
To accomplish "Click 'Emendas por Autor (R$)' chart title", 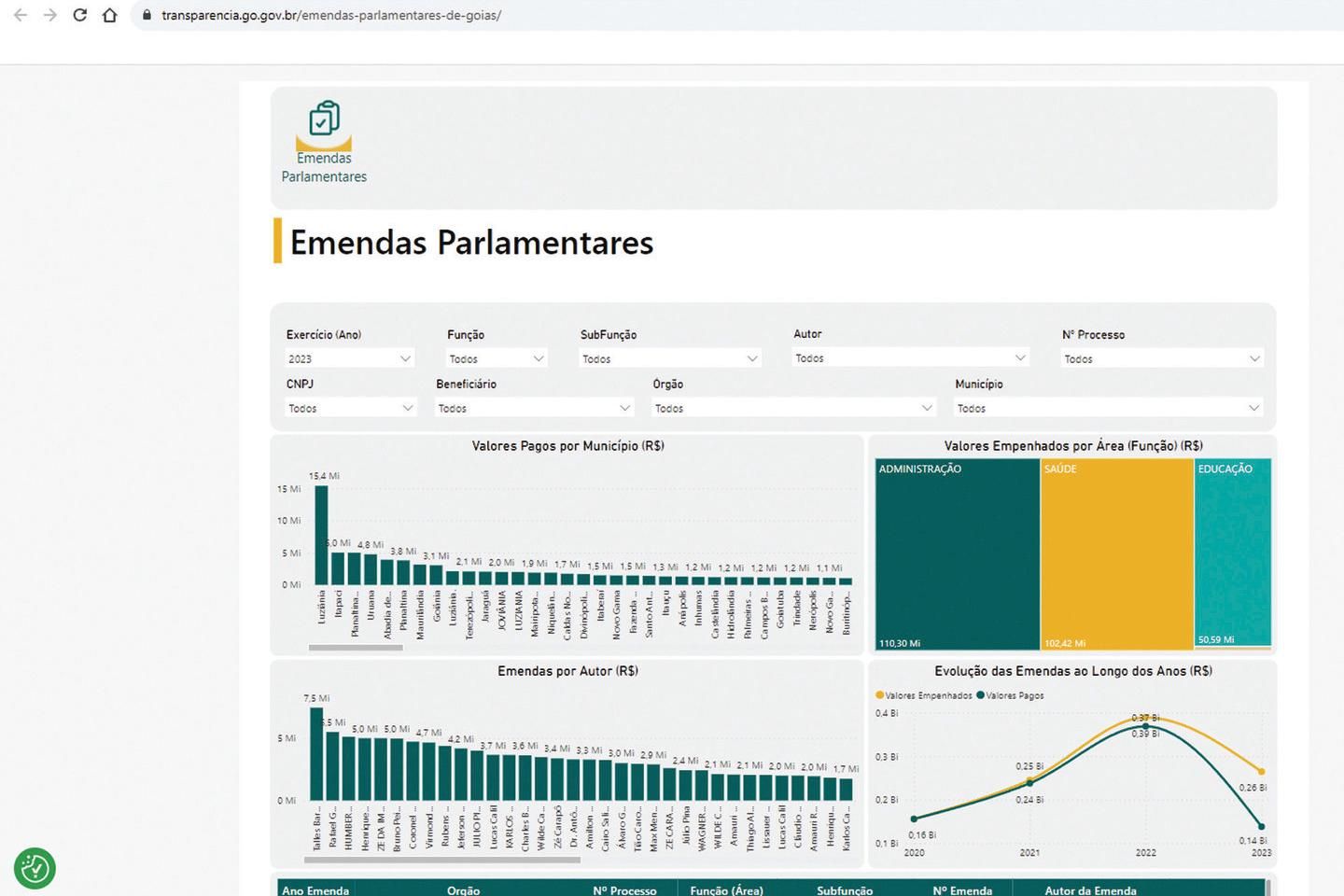I will 567,671.
